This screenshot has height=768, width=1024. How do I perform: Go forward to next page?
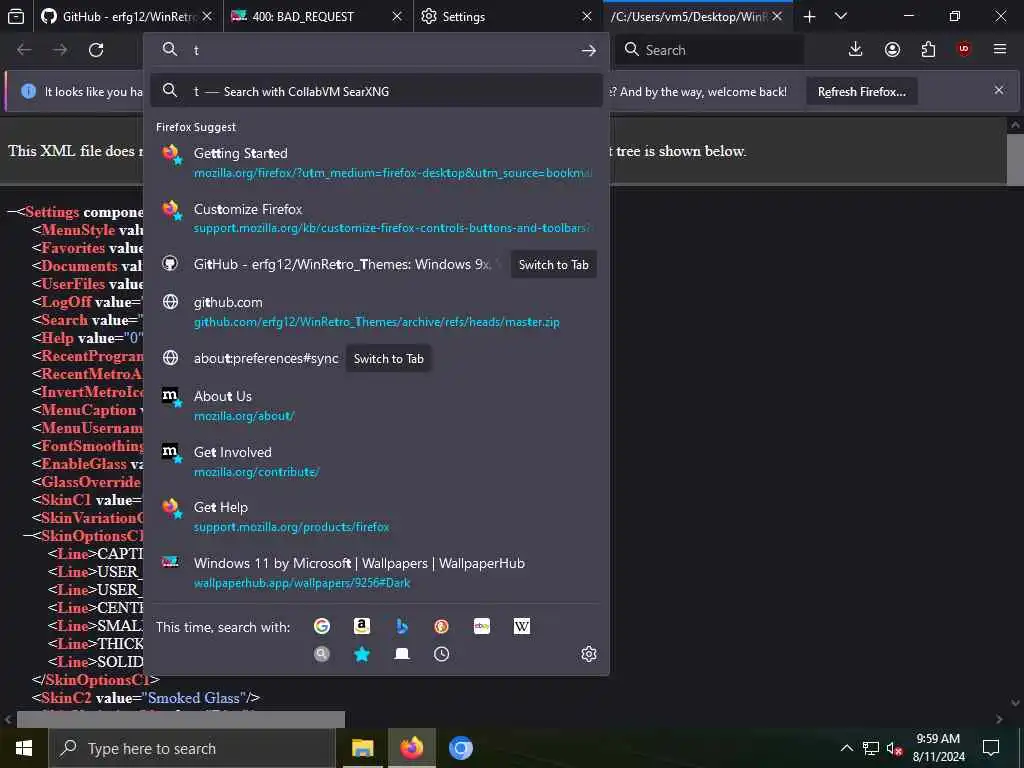coord(60,50)
